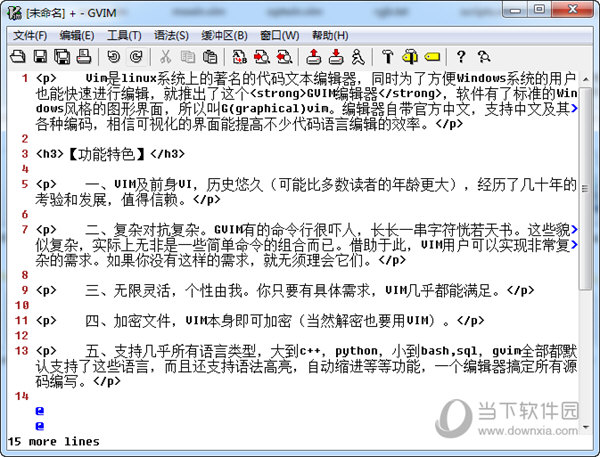Image resolution: width=600 pixels, height=457 pixels.
Task: Click the text '四、加密文件'
Action: click(128, 321)
